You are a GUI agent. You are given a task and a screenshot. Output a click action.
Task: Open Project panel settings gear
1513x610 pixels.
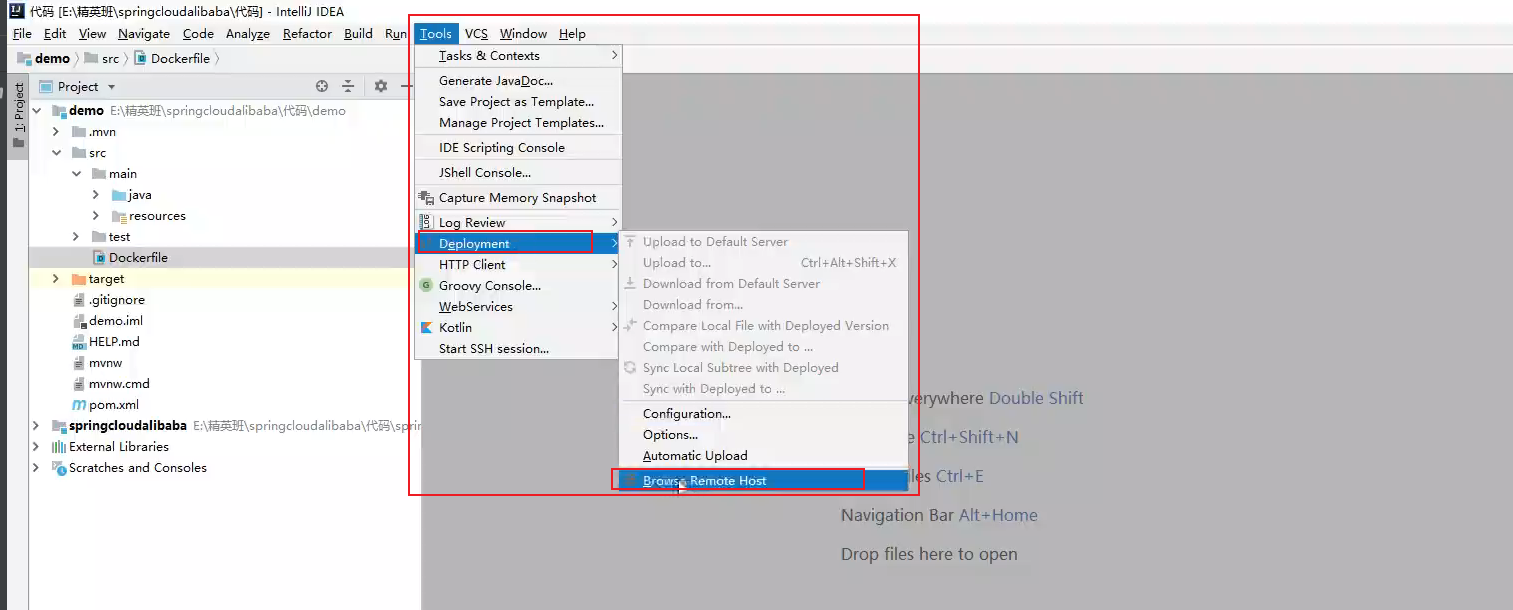click(x=381, y=87)
